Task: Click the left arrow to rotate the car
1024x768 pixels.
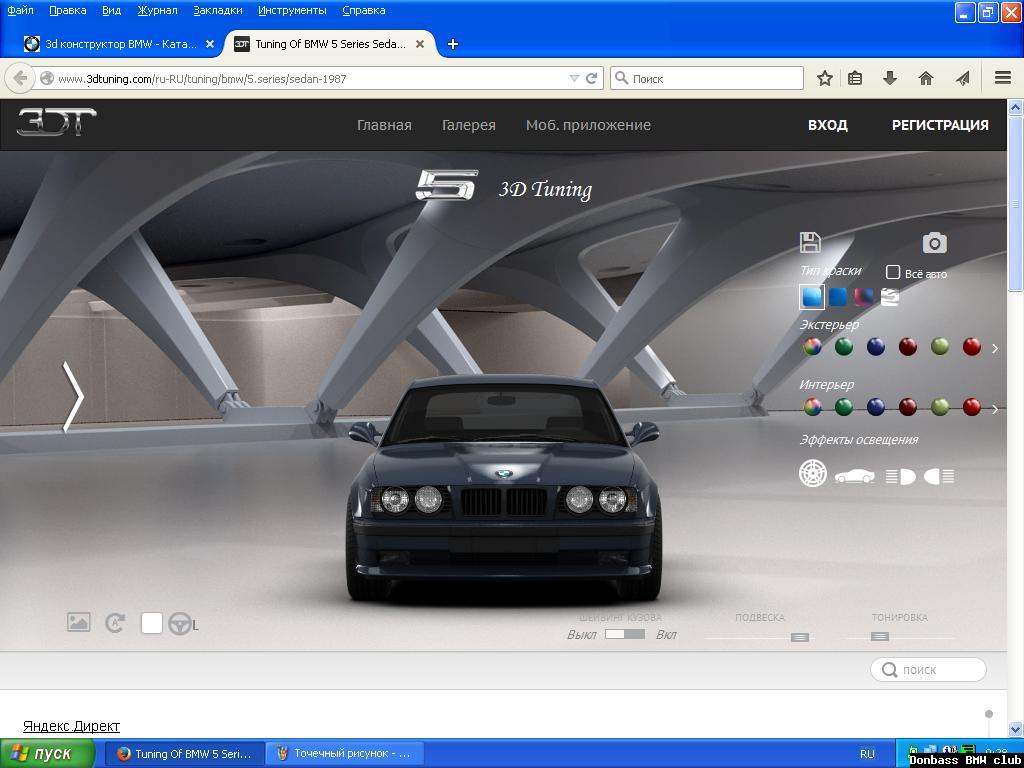Action: pos(72,398)
